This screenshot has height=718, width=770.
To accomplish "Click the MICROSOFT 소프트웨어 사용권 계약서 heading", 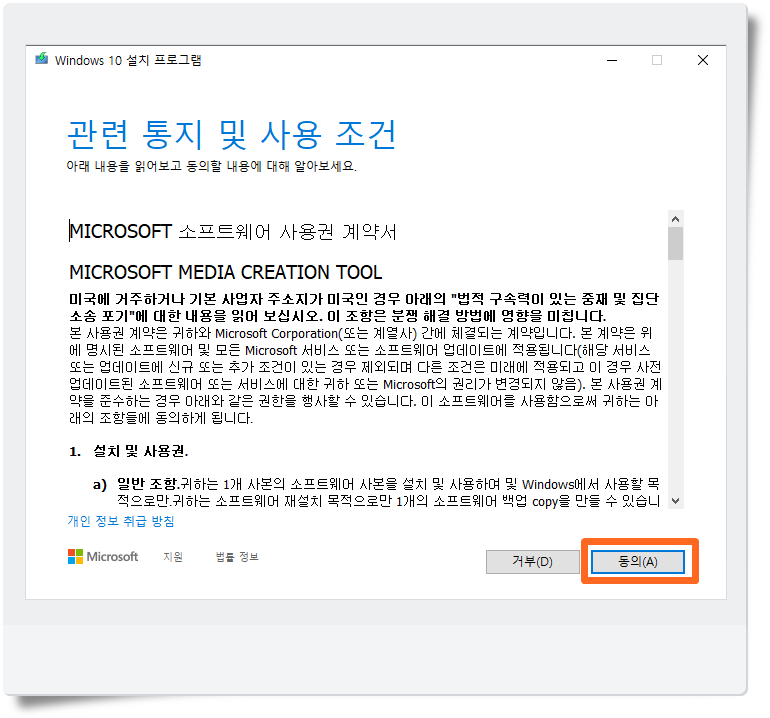I will point(233,231).
